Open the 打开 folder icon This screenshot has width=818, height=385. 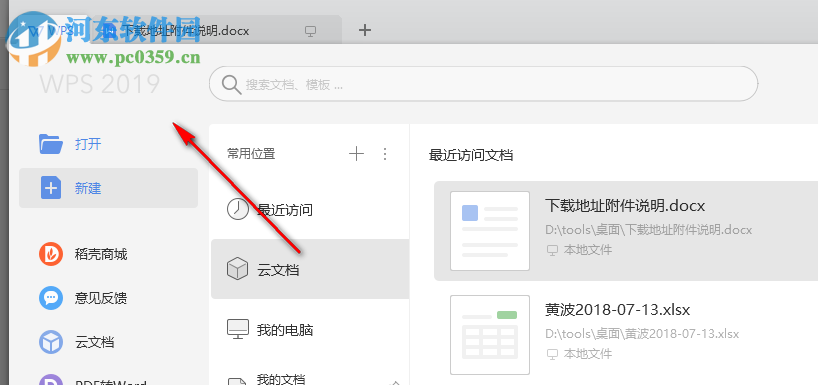coord(51,144)
